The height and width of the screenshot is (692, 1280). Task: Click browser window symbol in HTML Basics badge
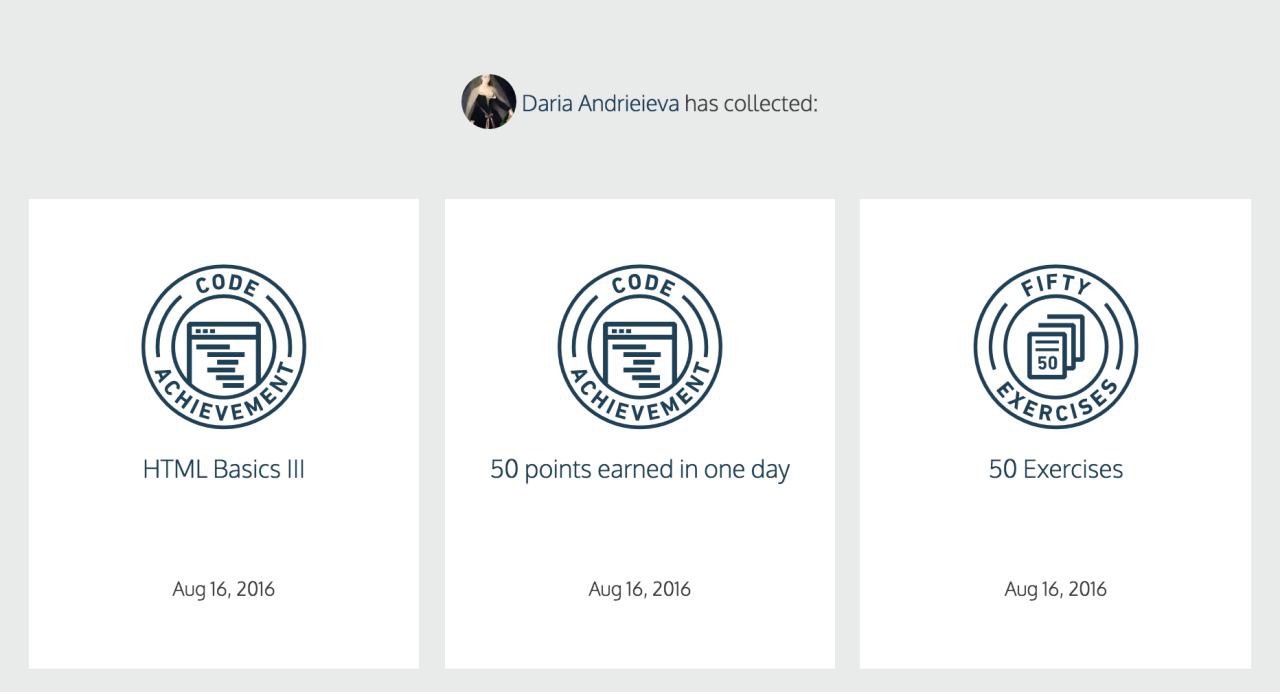(224, 355)
